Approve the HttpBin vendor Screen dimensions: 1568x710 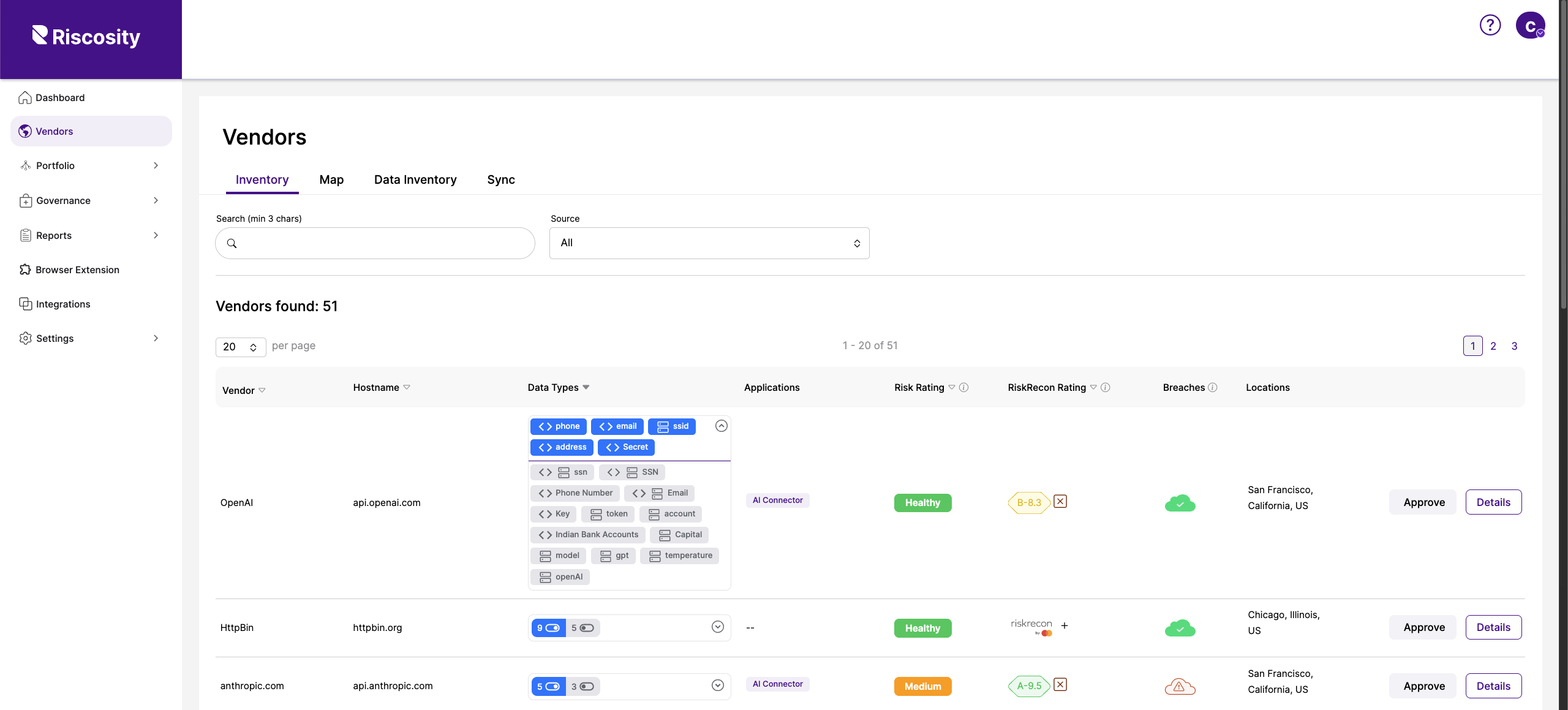pyautogui.click(x=1423, y=627)
